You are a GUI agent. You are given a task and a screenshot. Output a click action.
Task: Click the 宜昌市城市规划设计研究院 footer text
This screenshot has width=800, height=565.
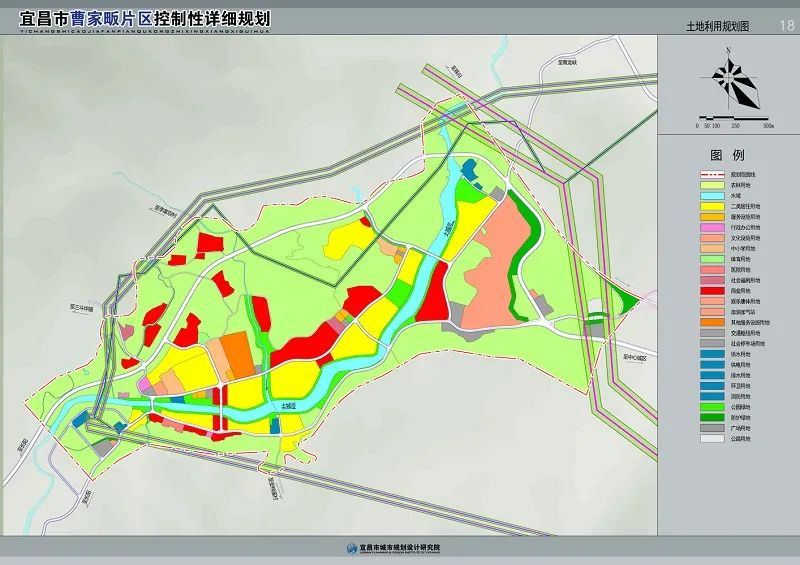pyautogui.click(x=400, y=549)
